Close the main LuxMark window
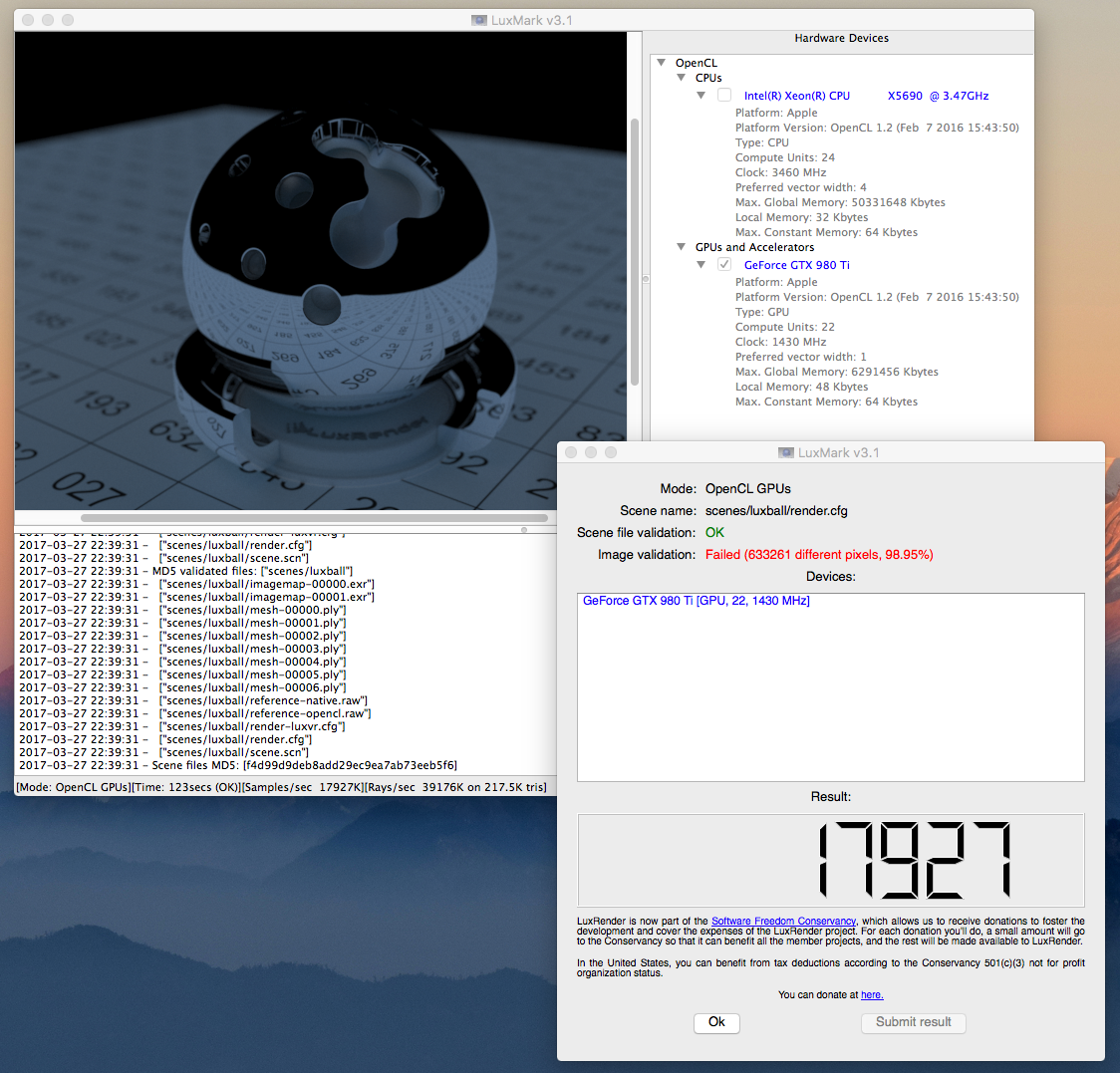Viewport: 1120px width, 1073px height. [28, 20]
